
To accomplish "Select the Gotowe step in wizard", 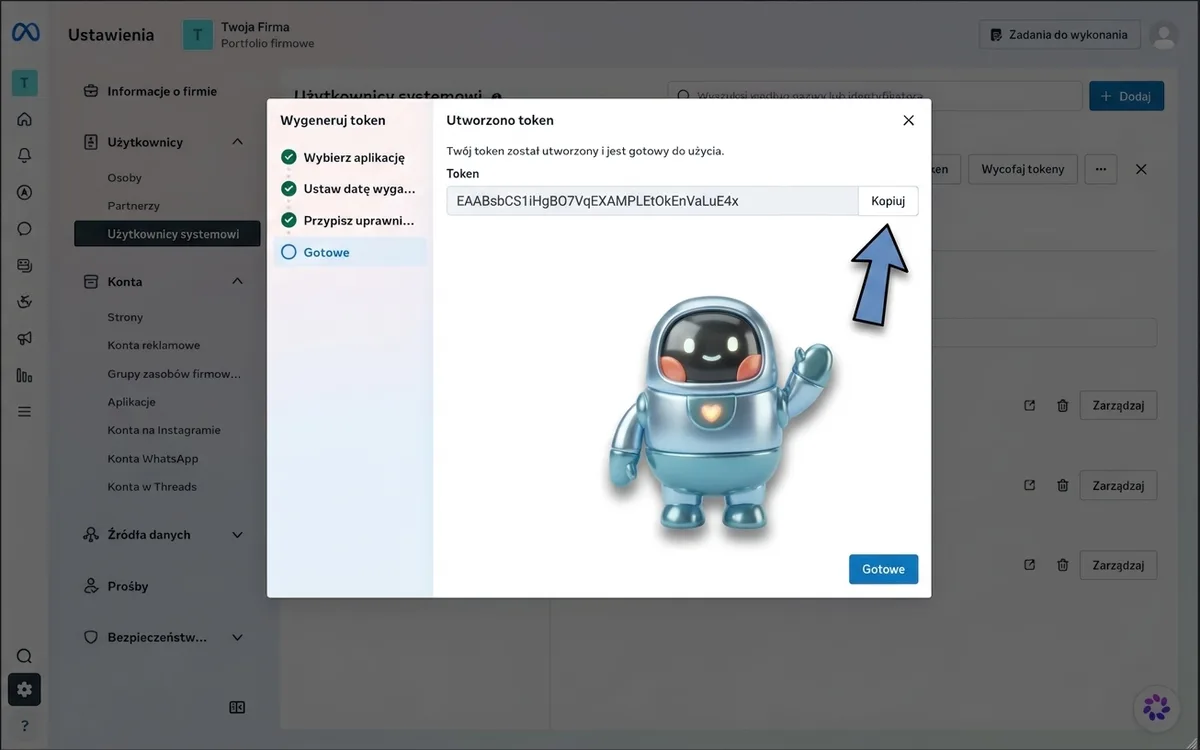I will pyautogui.click(x=350, y=252).
